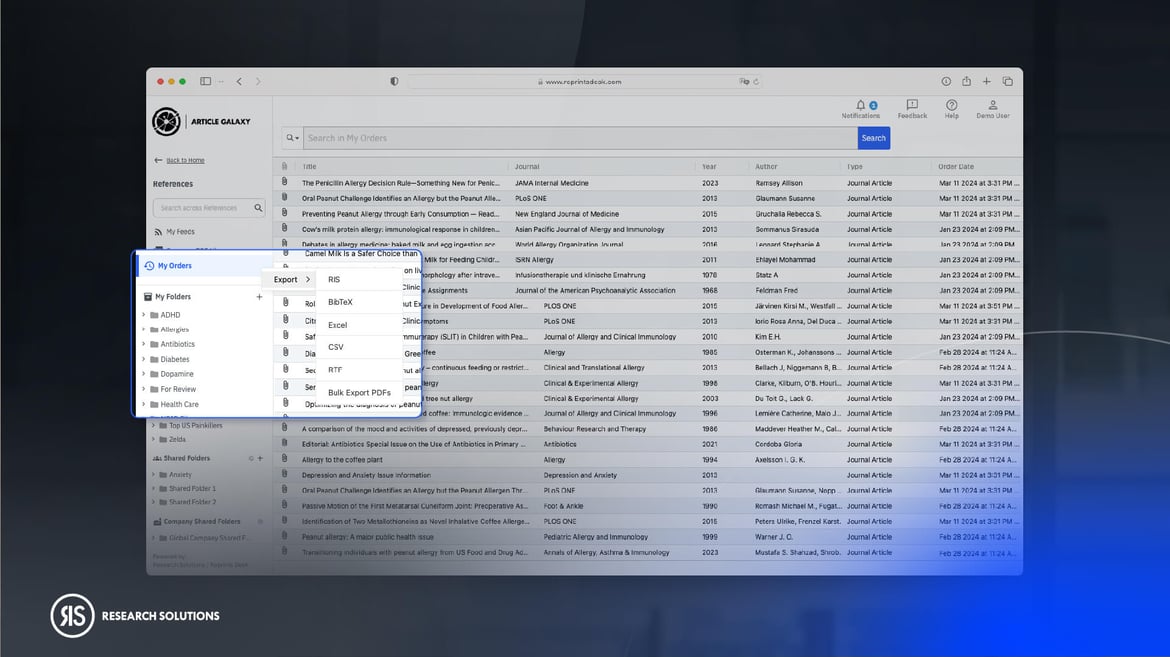Click the add icon beside Shared Folders
Viewport: 1170px width, 657px height.
click(261, 458)
